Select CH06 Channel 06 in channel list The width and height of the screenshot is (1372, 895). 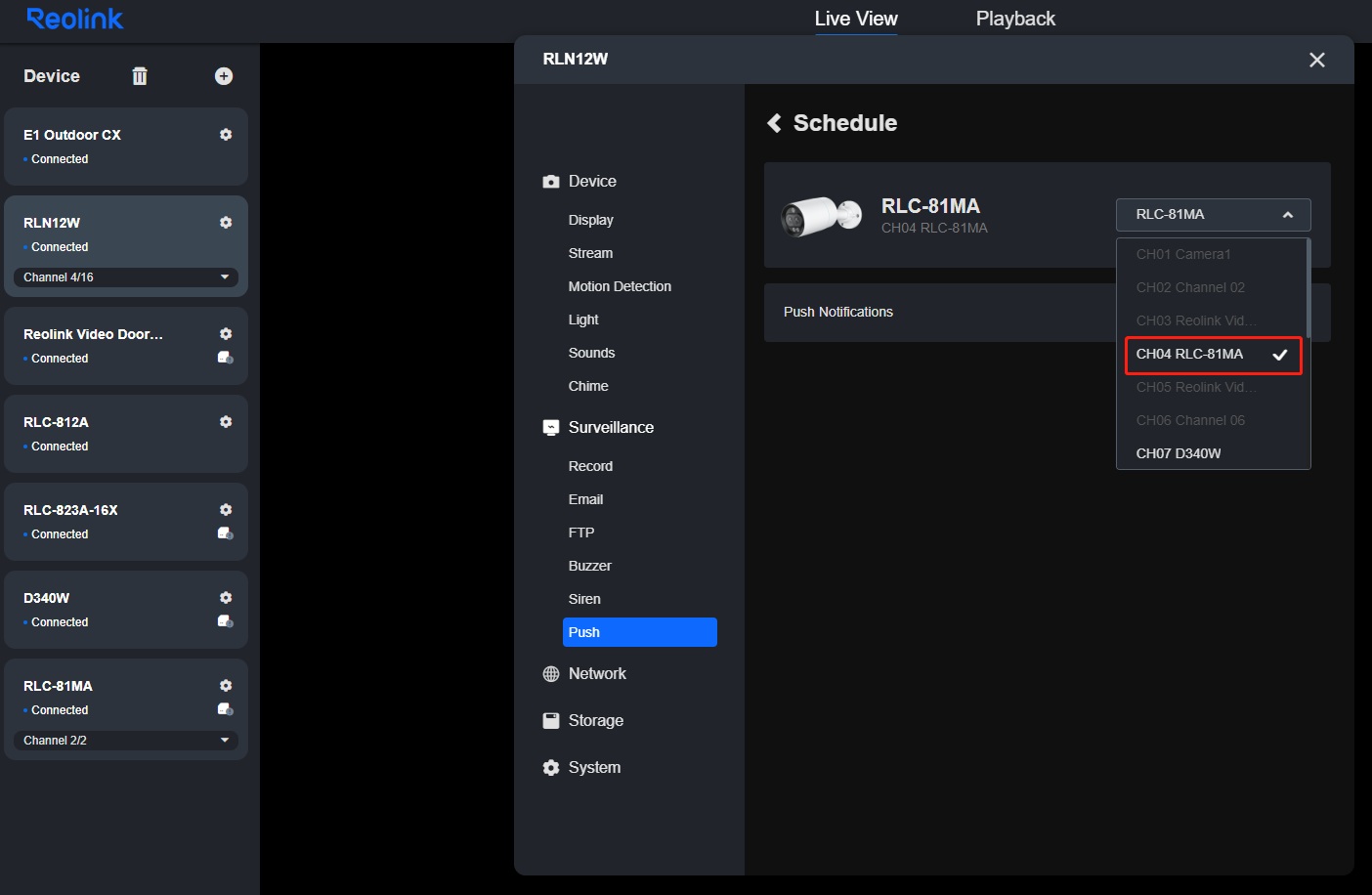coord(1211,420)
